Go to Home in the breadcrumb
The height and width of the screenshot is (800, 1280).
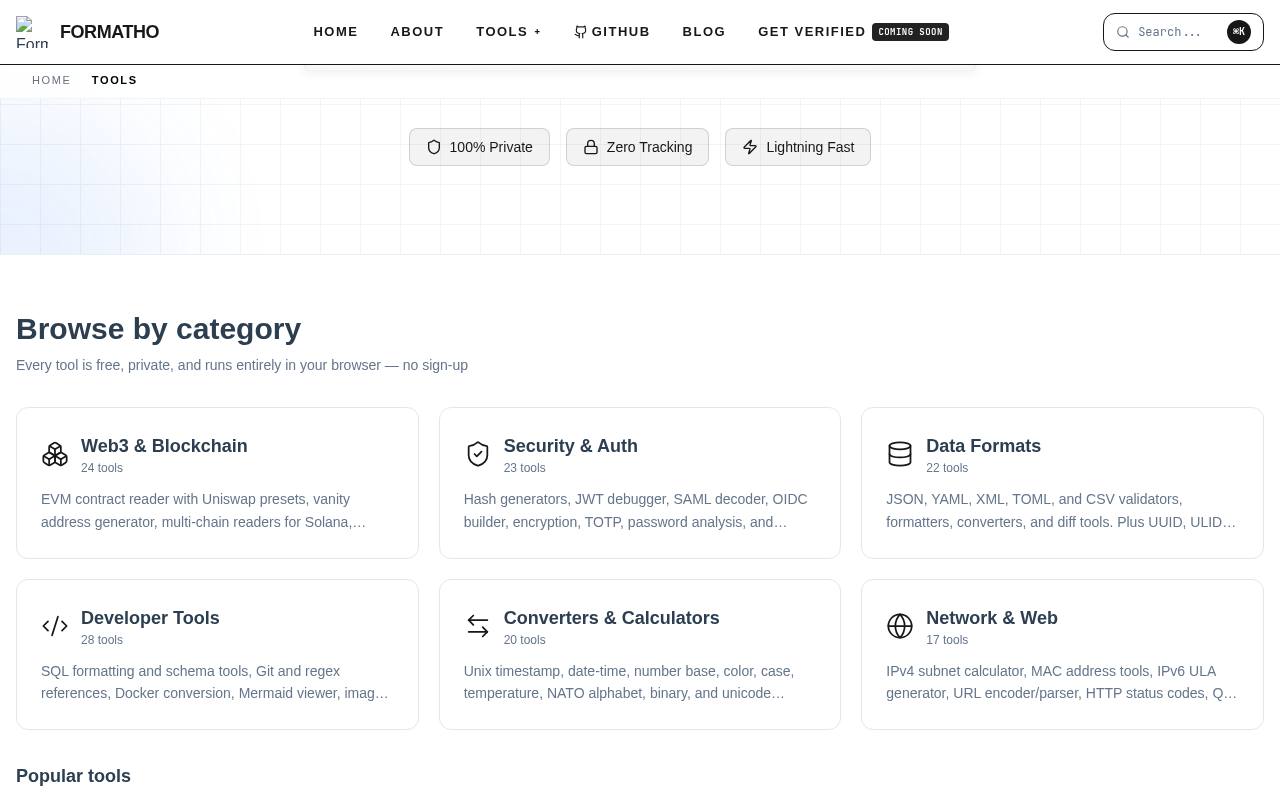pyautogui.click(x=51, y=80)
